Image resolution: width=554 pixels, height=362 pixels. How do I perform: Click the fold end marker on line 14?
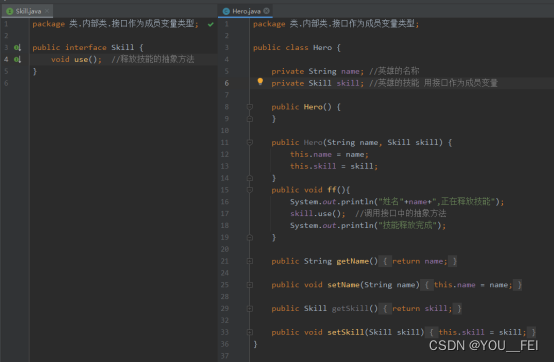click(250, 178)
